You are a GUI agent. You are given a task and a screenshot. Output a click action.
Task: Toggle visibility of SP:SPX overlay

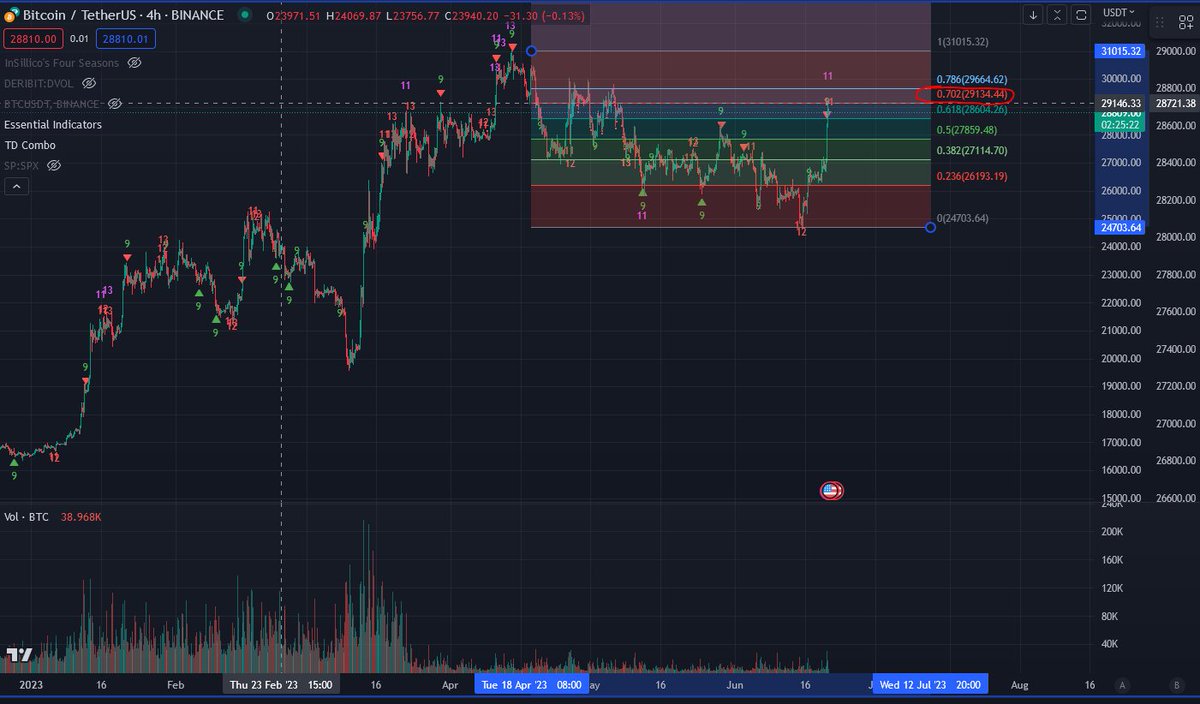point(55,165)
